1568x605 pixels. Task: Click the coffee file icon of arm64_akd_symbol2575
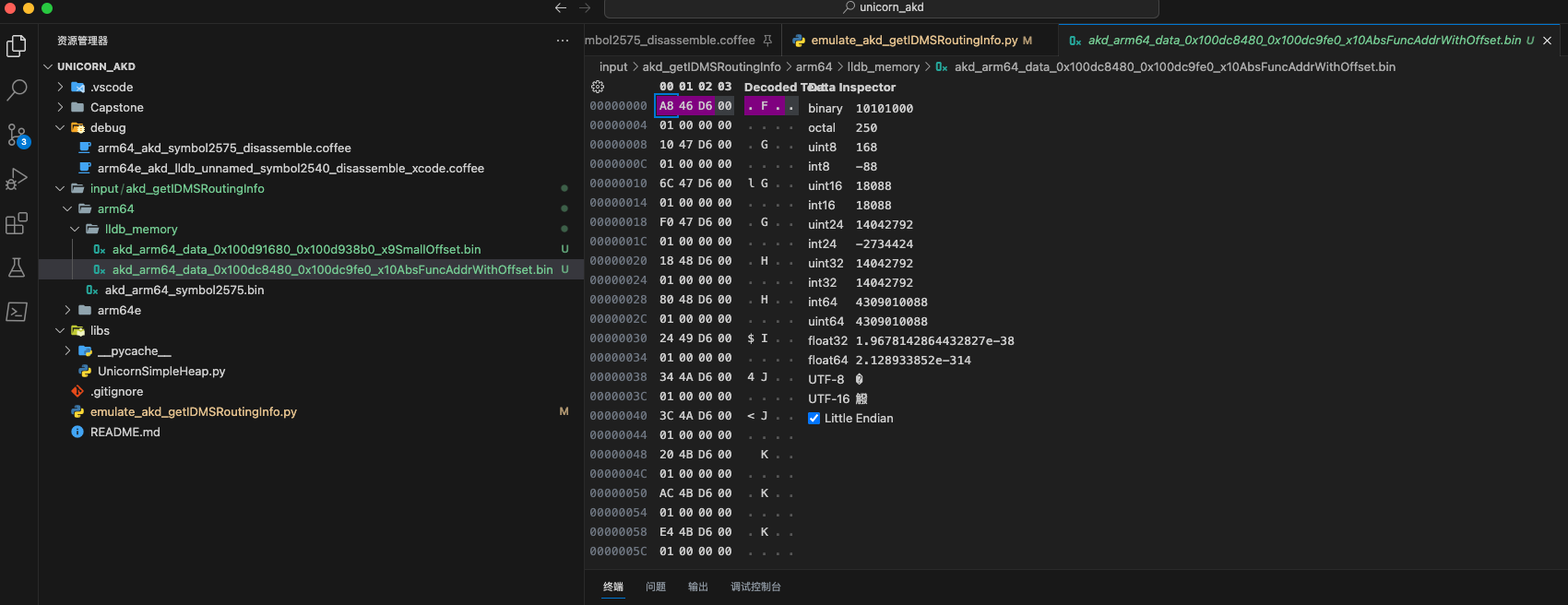tap(86, 148)
